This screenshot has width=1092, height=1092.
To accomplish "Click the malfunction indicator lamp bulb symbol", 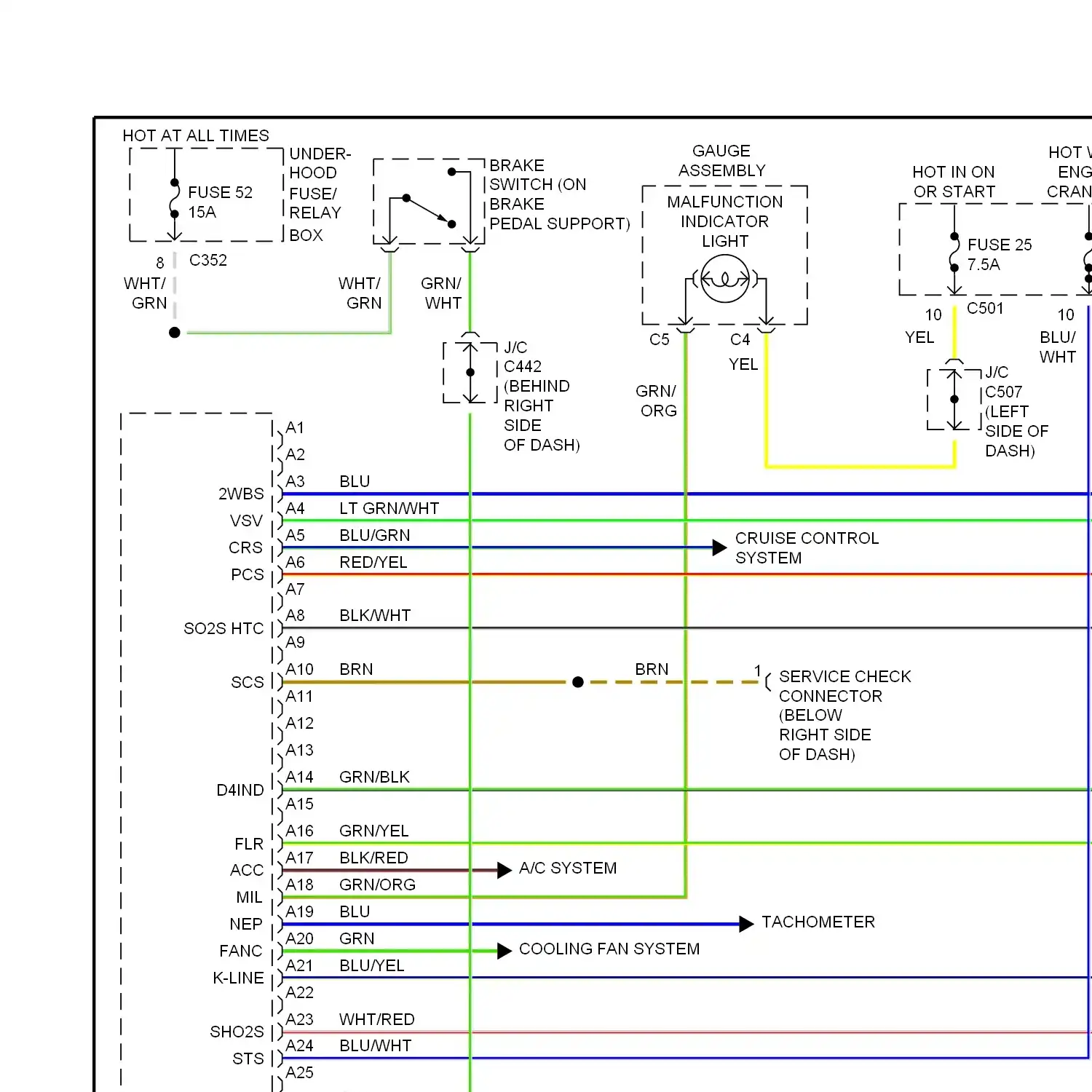I will [x=724, y=279].
